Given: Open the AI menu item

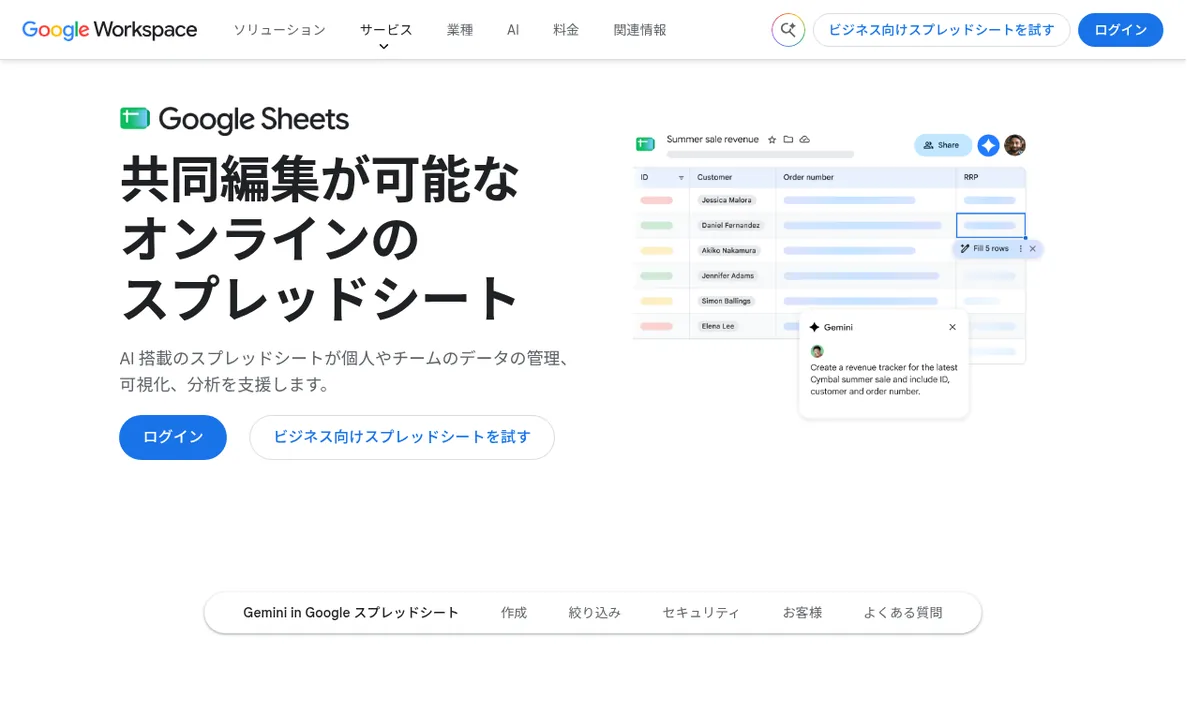Looking at the screenshot, I should [x=513, y=30].
